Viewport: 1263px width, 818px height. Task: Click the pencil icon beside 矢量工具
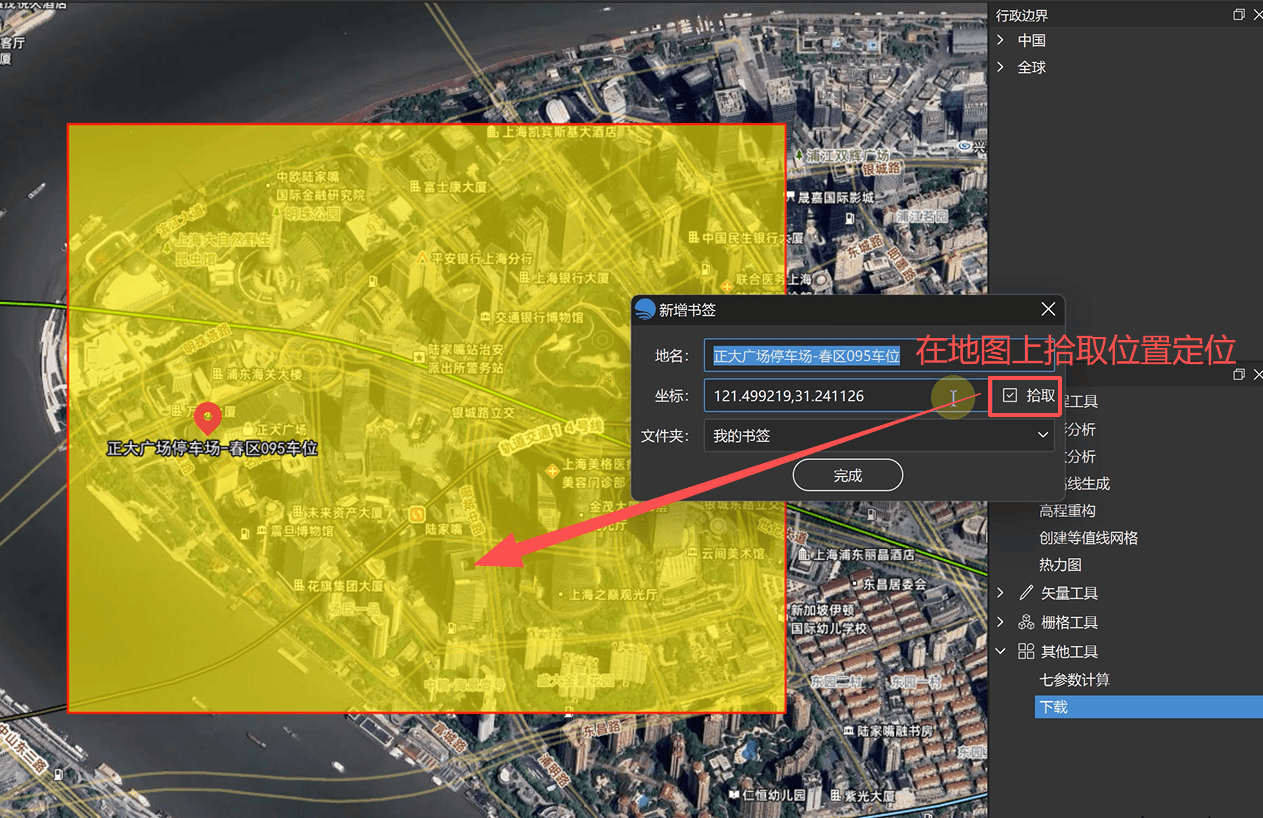(x=1026, y=593)
